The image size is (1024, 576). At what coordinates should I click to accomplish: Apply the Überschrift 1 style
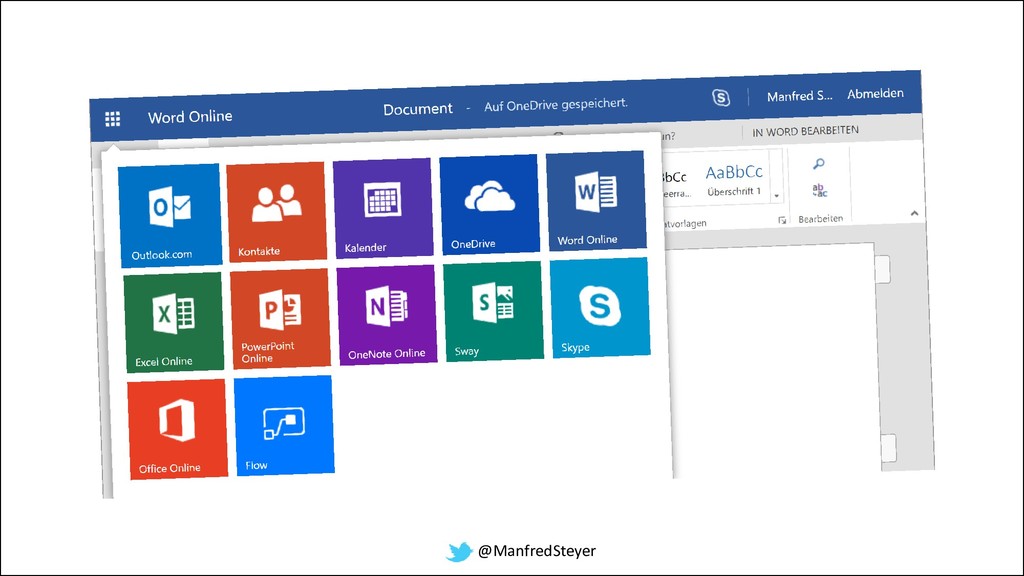click(734, 180)
